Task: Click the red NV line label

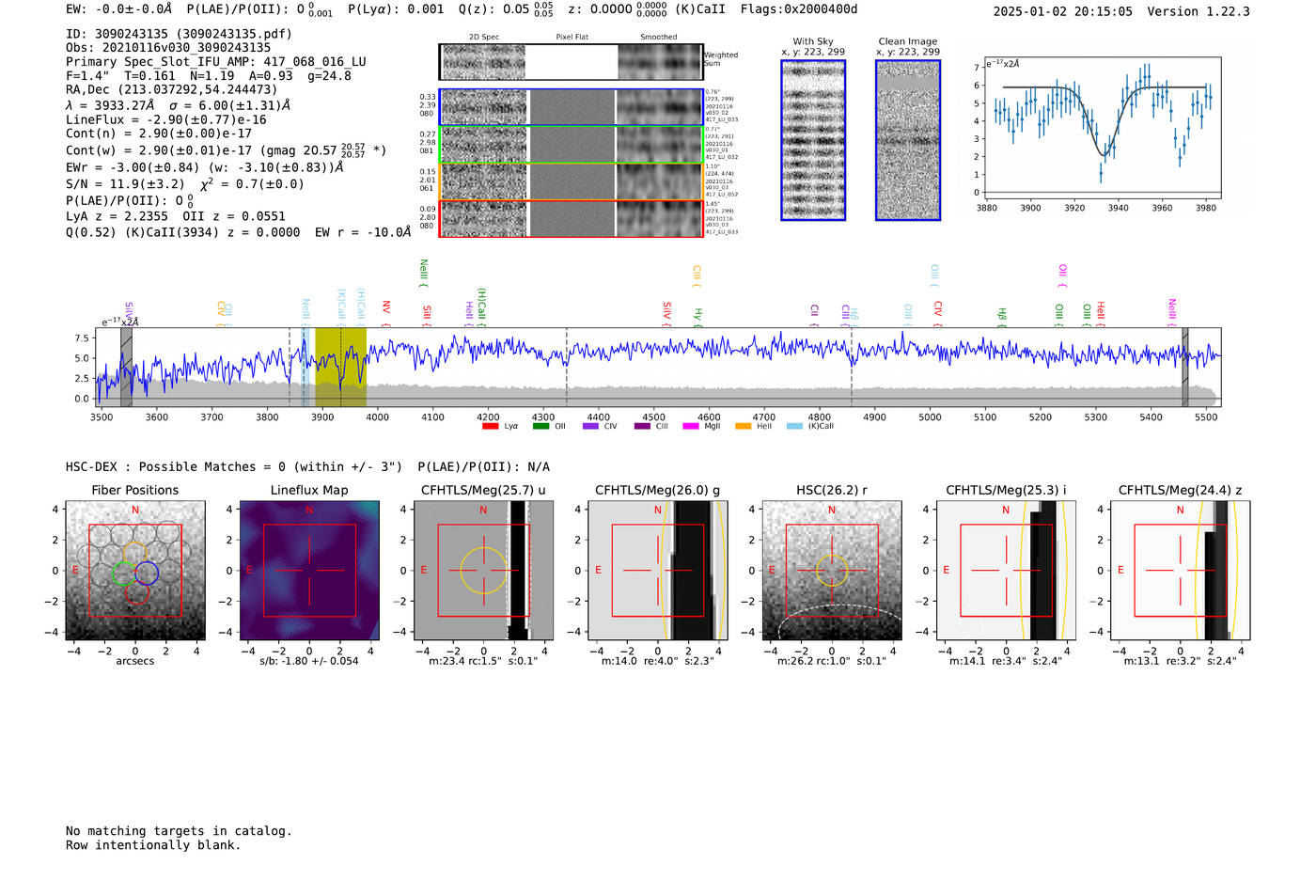Action: click(x=386, y=308)
